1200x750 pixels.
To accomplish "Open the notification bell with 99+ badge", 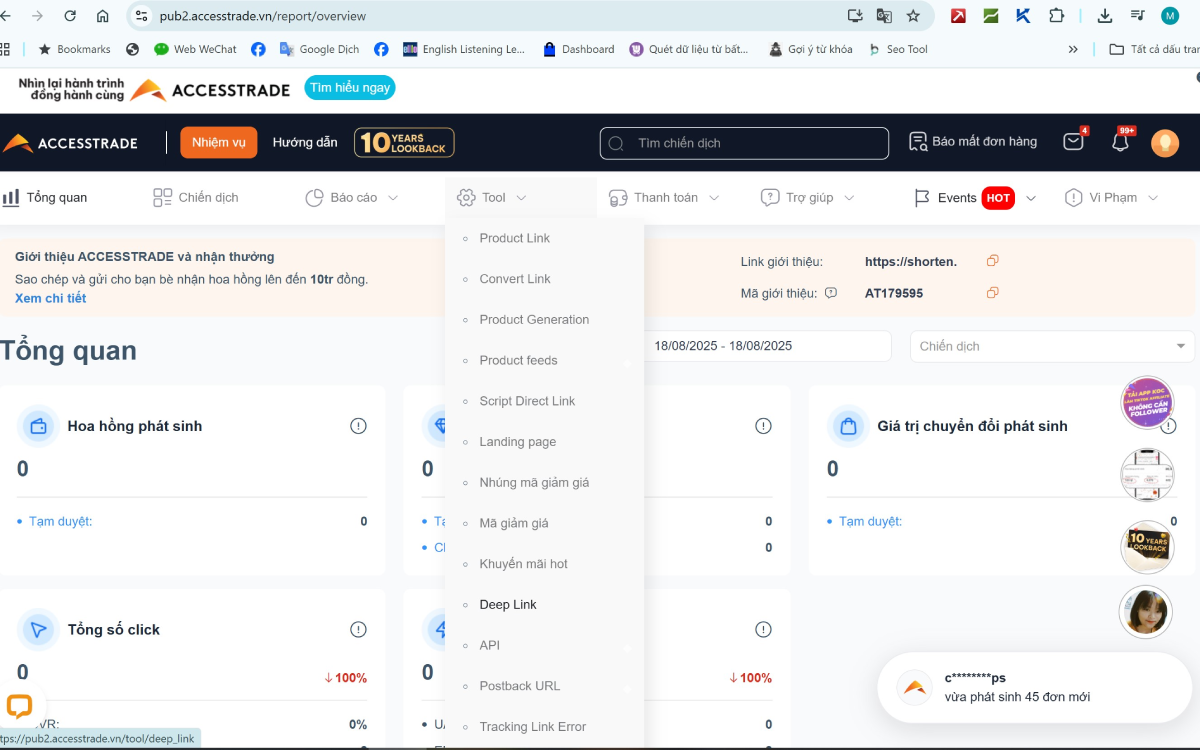I will 1119,142.
